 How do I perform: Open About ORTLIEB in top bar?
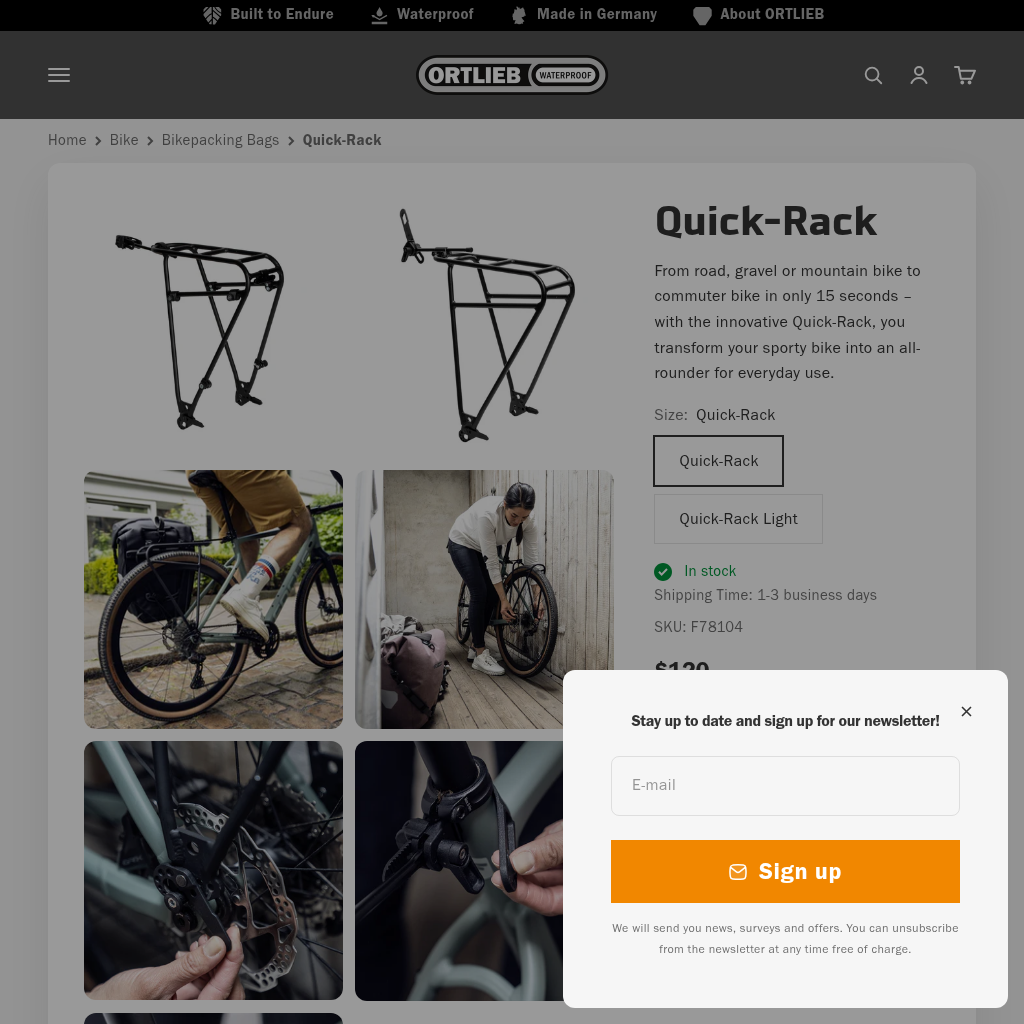[771, 14]
